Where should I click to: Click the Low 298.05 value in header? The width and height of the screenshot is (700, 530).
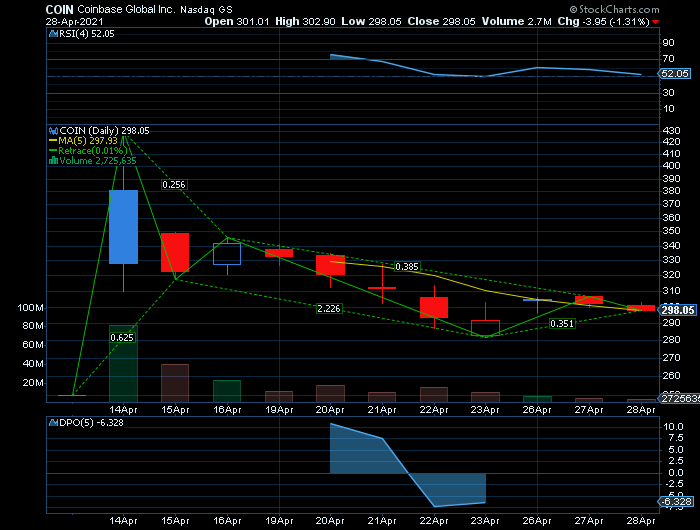(371, 21)
